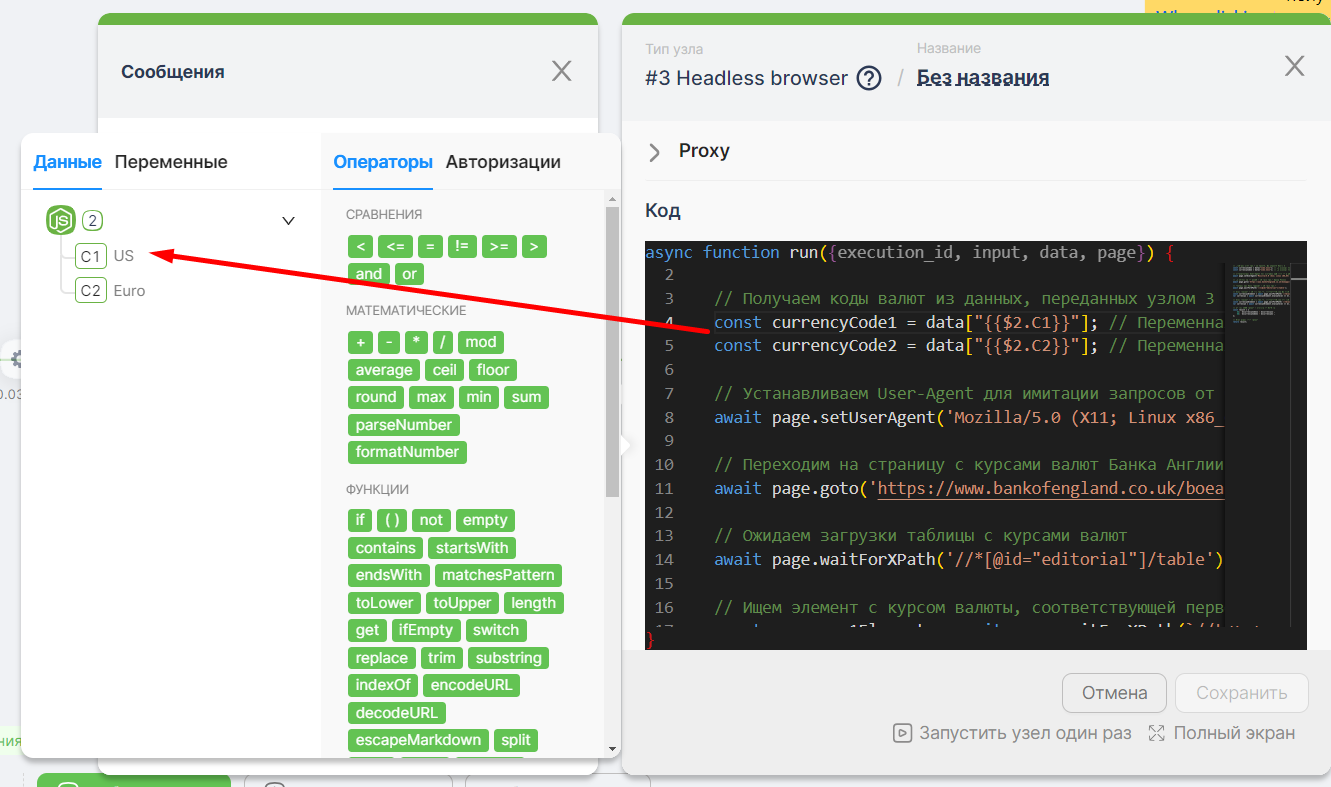The image size is (1331, 787).
Task: Insert the max function
Action: 432,397
